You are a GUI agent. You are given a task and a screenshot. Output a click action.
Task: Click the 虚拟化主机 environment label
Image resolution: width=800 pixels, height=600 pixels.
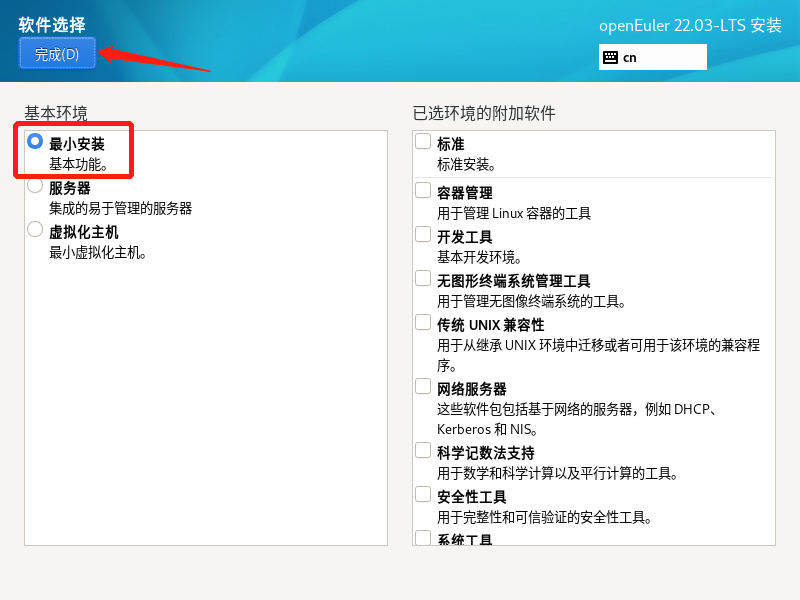tap(84, 232)
